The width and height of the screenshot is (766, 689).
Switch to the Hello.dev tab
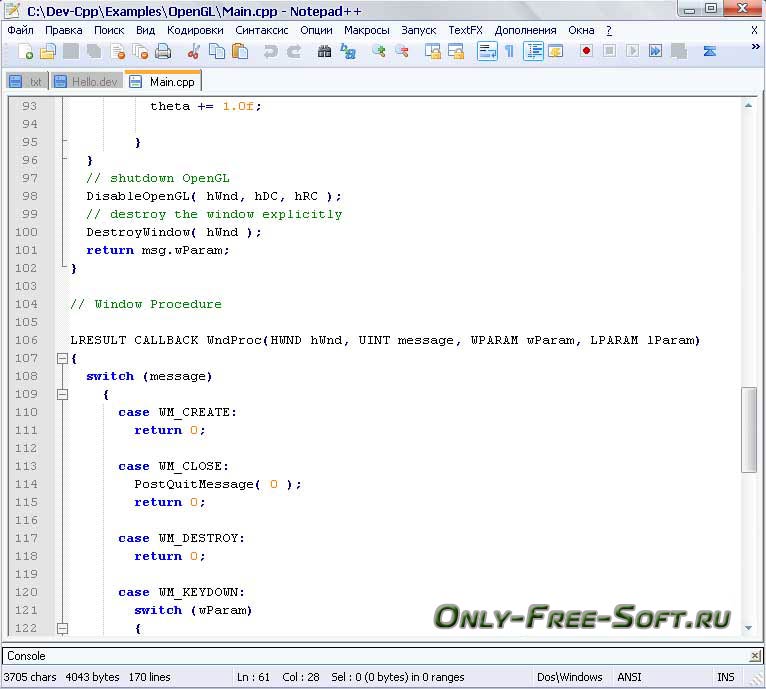[x=88, y=82]
